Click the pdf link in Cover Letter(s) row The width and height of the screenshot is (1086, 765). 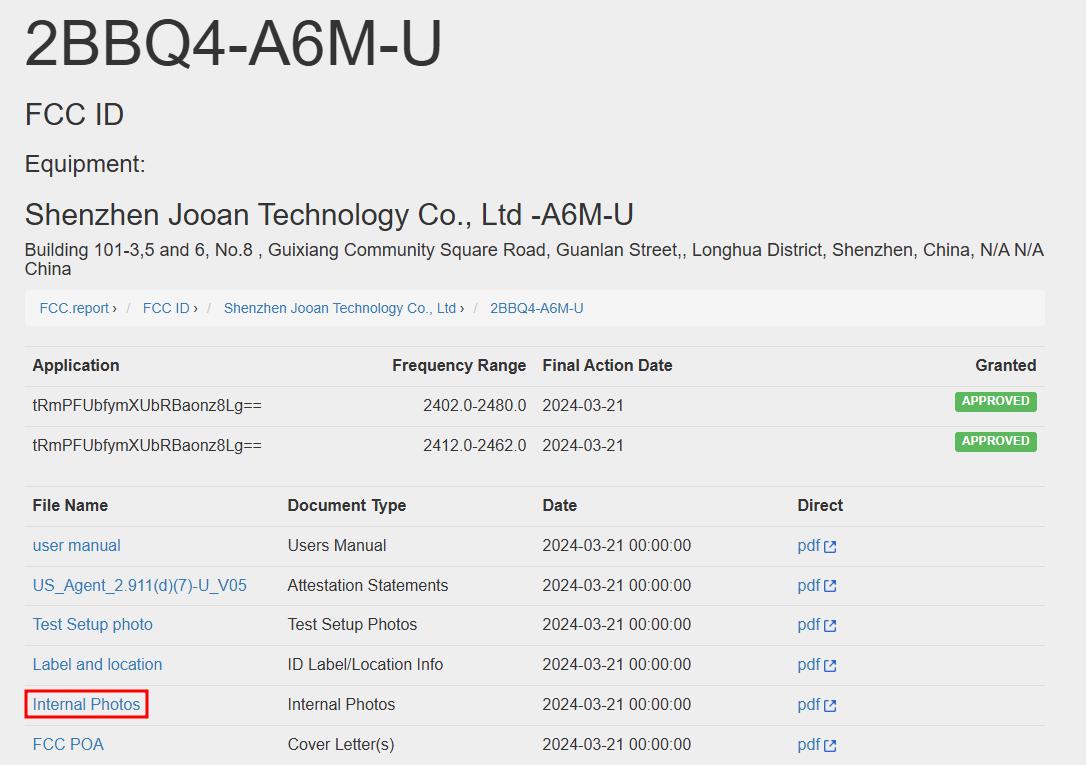point(817,744)
